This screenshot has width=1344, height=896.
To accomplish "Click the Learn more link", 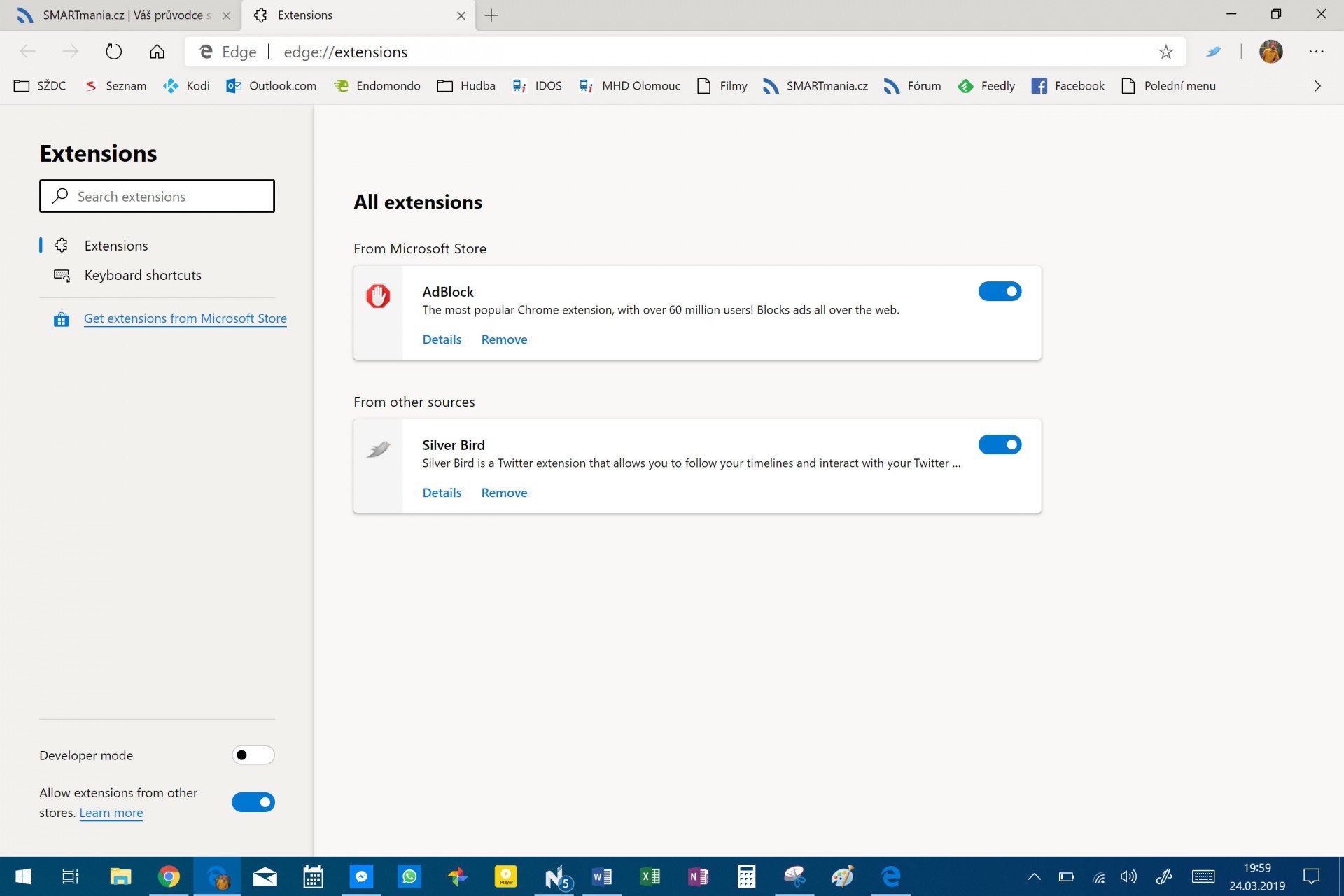I will click(x=111, y=813).
